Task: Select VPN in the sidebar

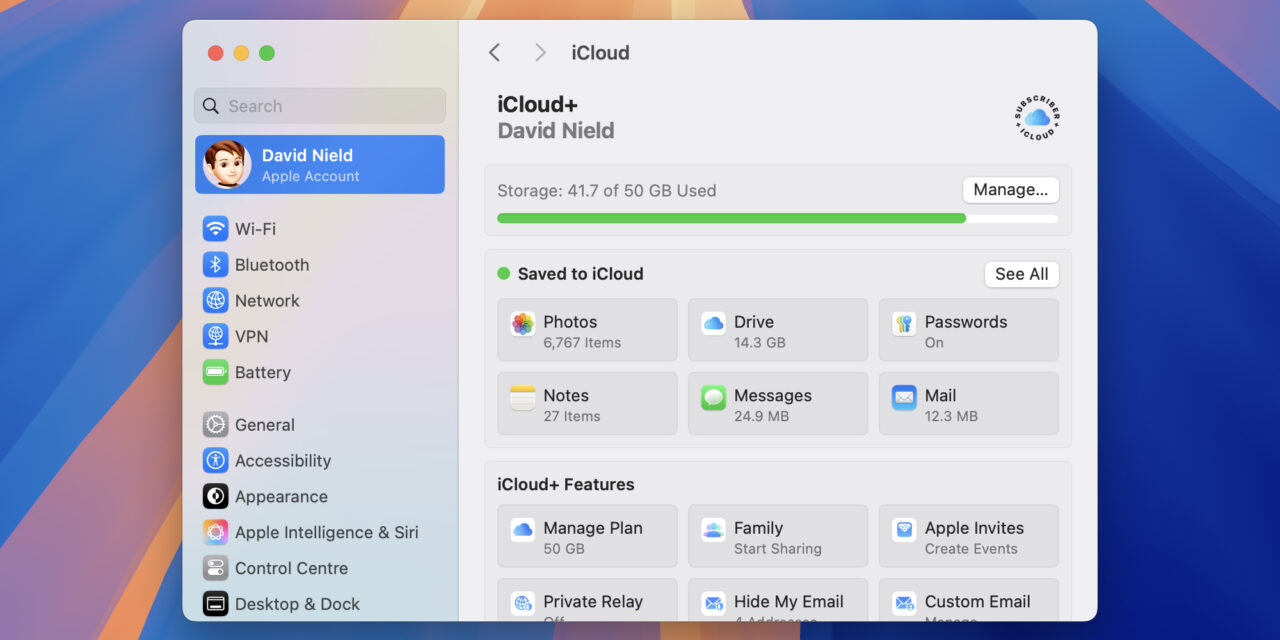Action: pyautogui.click(x=251, y=337)
